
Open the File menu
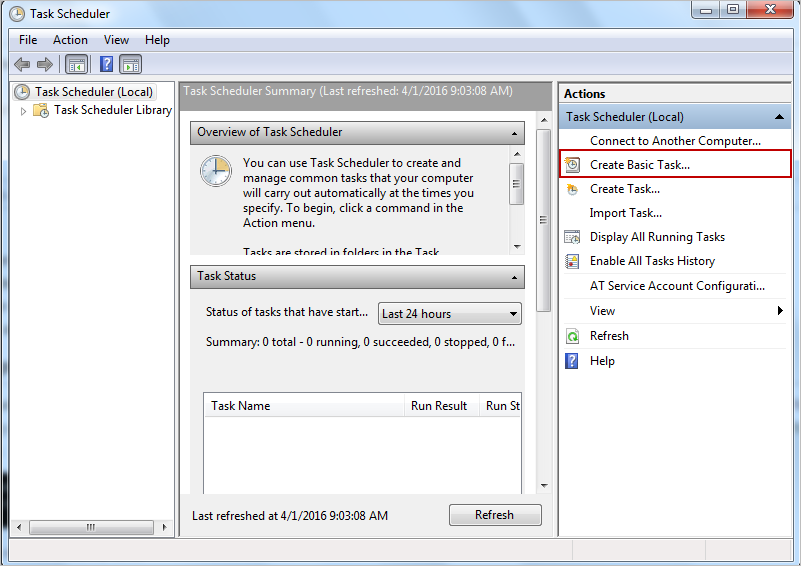coord(28,40)
